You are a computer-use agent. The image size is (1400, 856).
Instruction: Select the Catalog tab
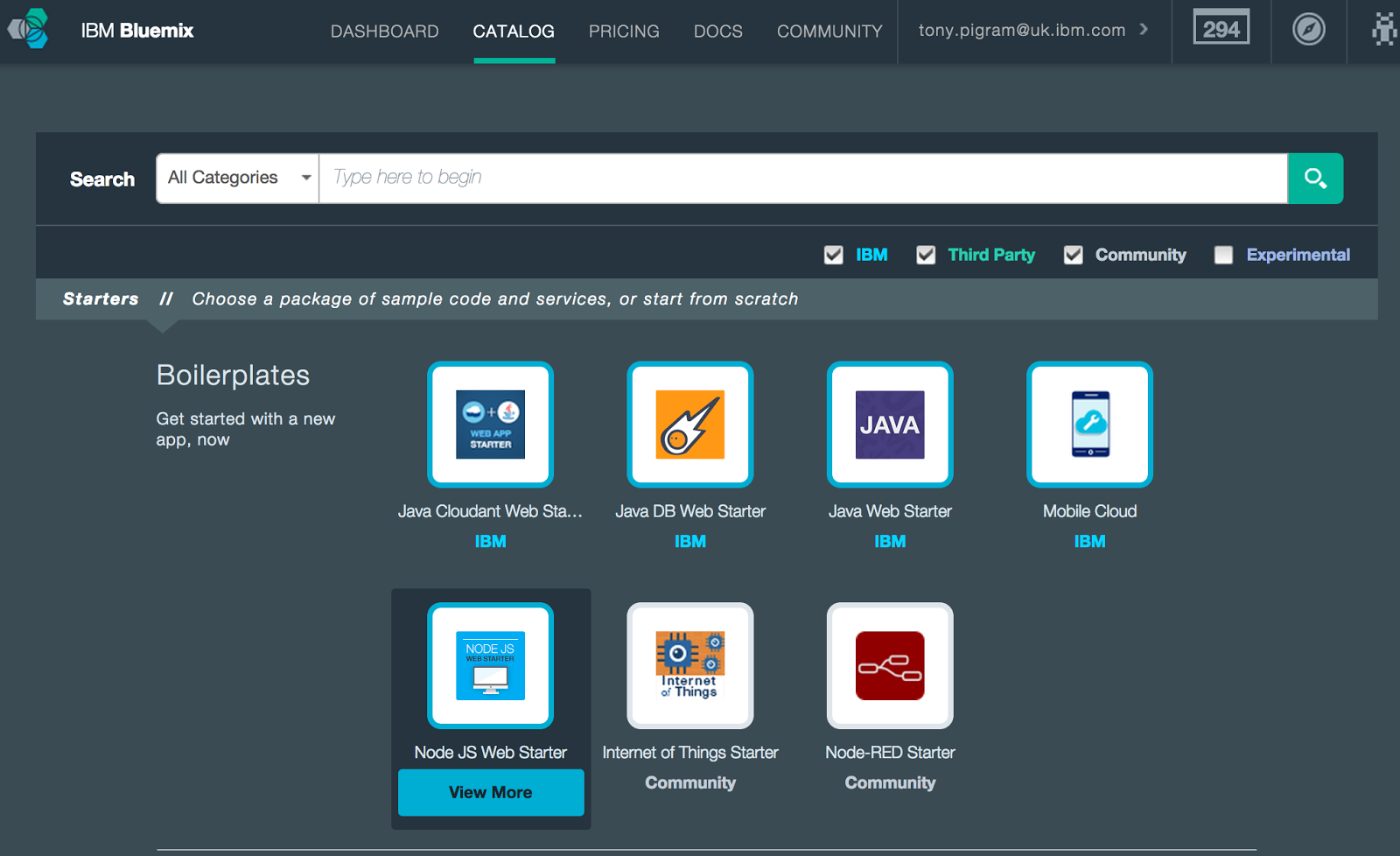pyautogui.click(x=514, y=32)
